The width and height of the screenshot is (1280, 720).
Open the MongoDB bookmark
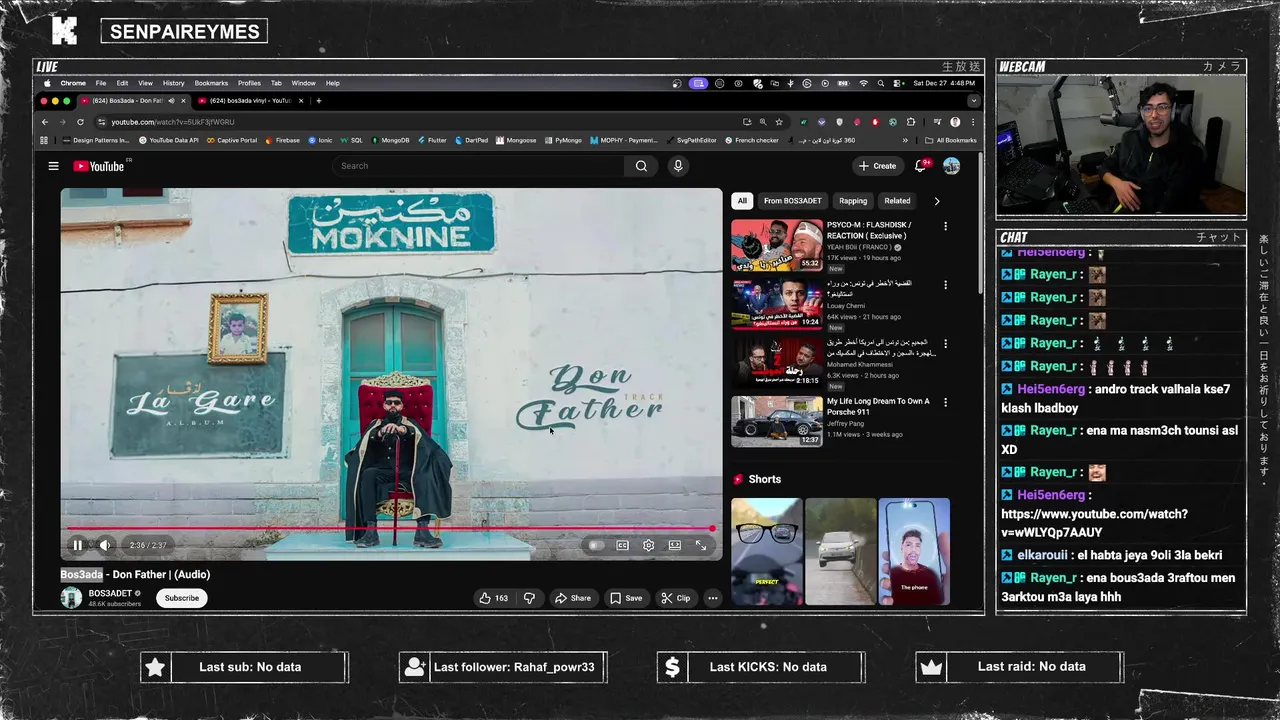pyautogui.click(x=390, y=140)
